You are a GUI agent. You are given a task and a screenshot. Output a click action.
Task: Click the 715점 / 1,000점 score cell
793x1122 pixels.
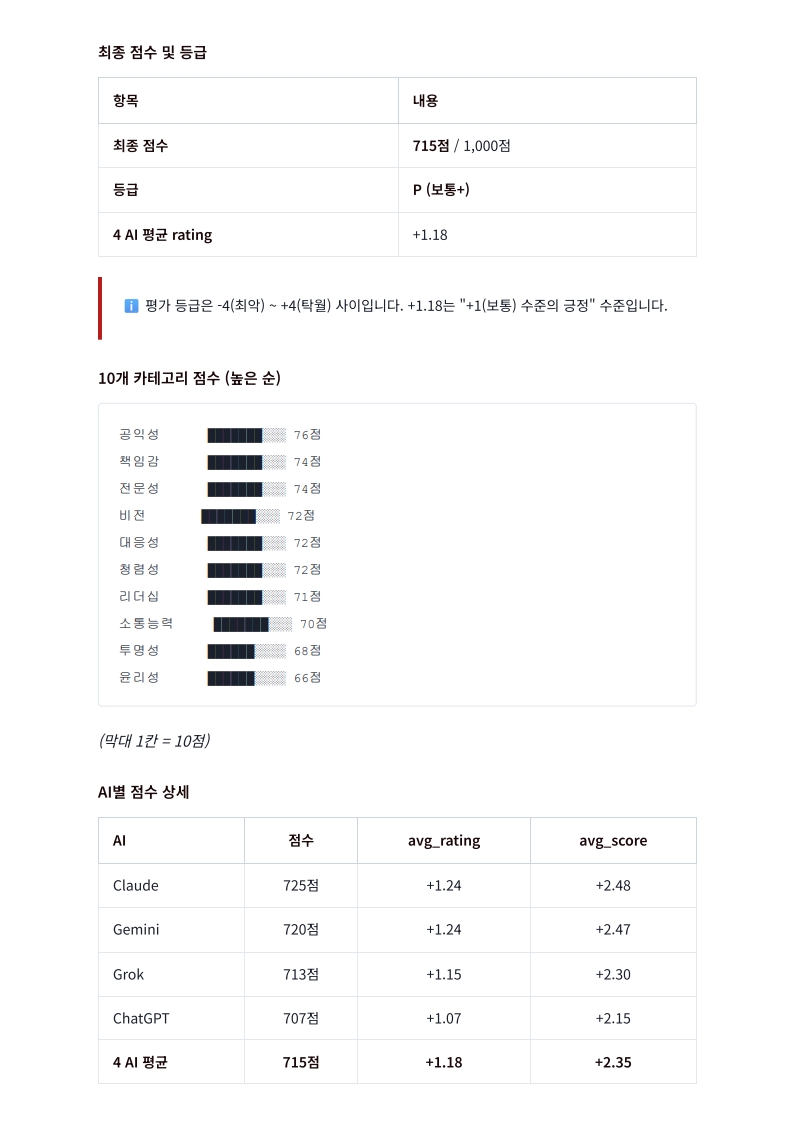[x=461, y=146]
